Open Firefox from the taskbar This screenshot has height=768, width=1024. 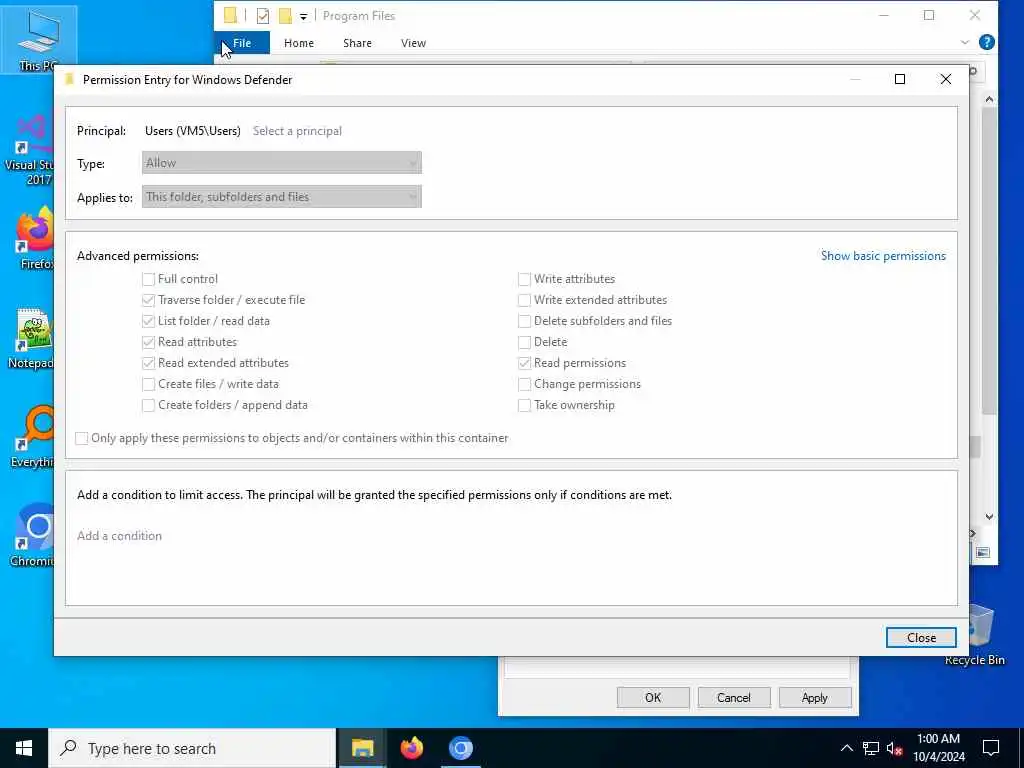point(411,748)
